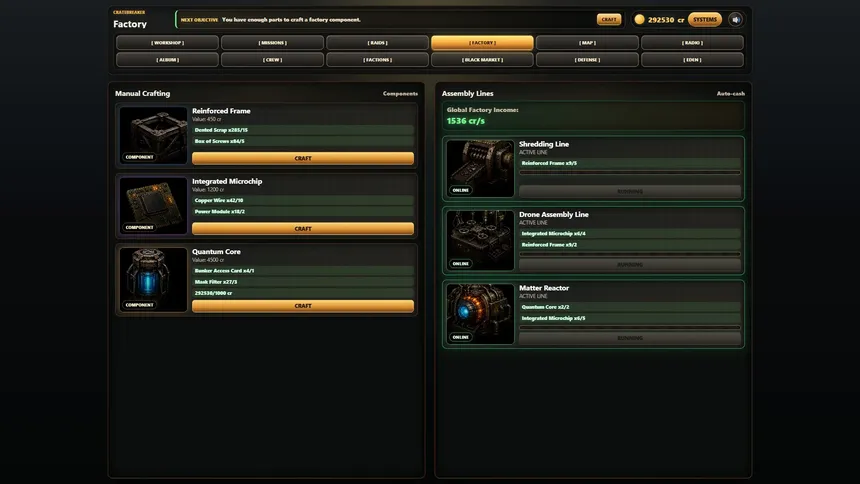Visit the BLACK MARKET tab

click(482, 60)
